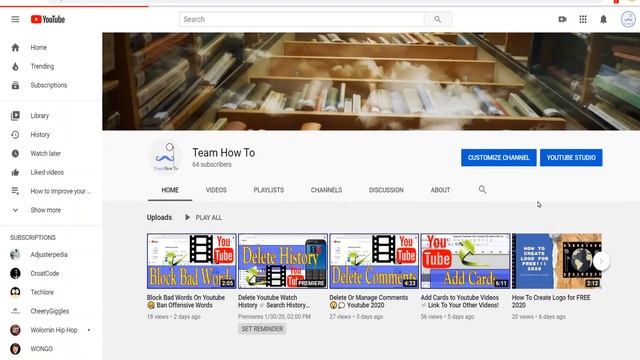Viewport: 640px width, 360px height.
Task: Click the Liked videos label
Action: [x=47, y=172]
